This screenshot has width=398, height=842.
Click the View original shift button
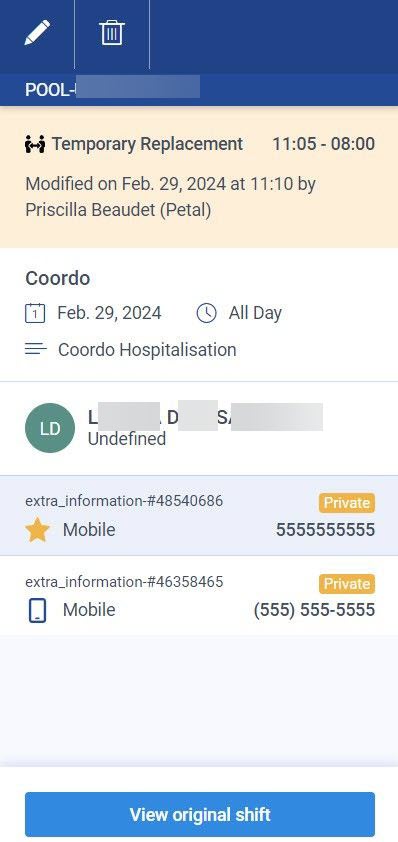(200, 815)
